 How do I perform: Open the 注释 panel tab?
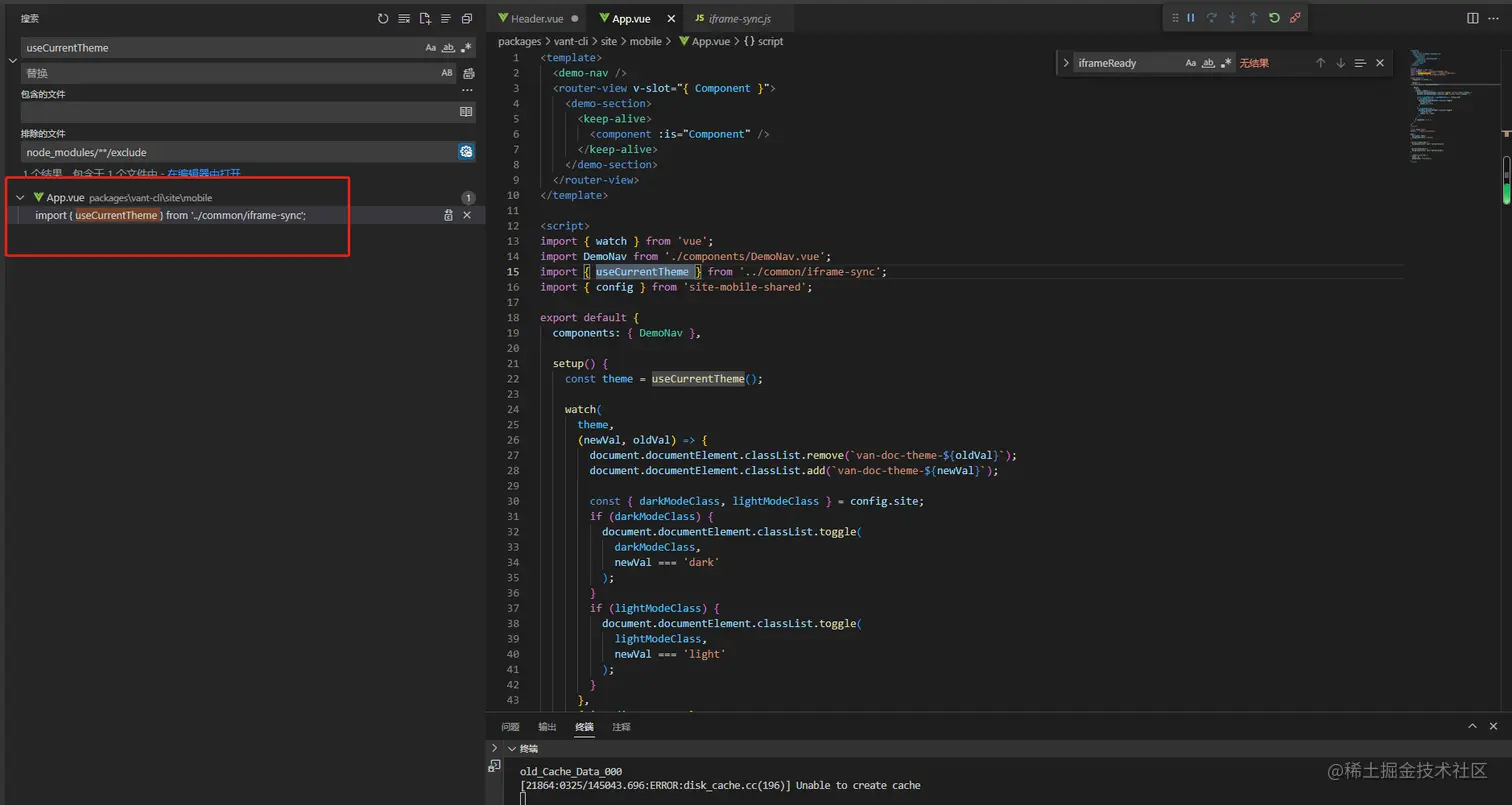tap(621, 727)
